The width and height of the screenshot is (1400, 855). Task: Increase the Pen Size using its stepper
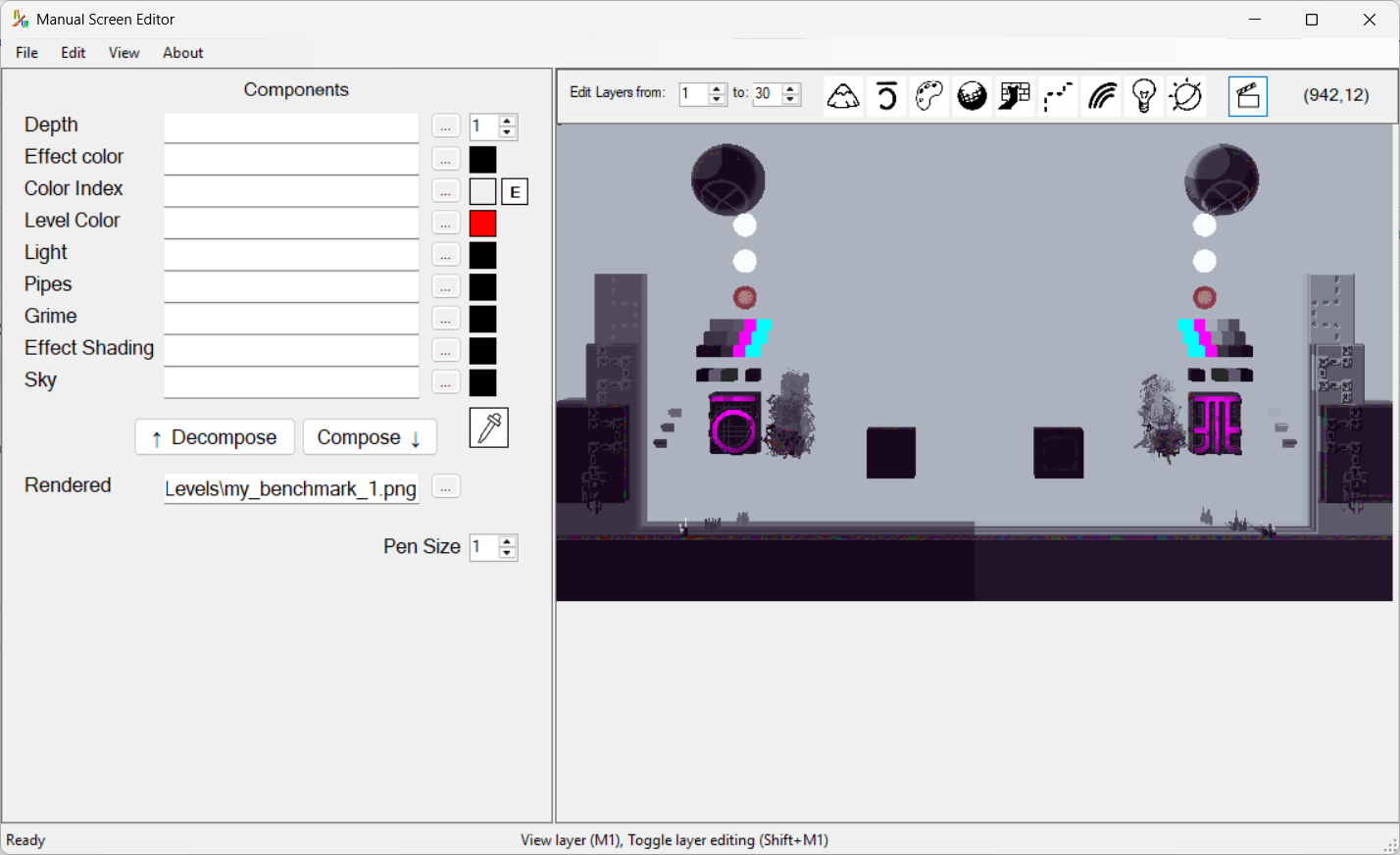(x=507, y=541)
